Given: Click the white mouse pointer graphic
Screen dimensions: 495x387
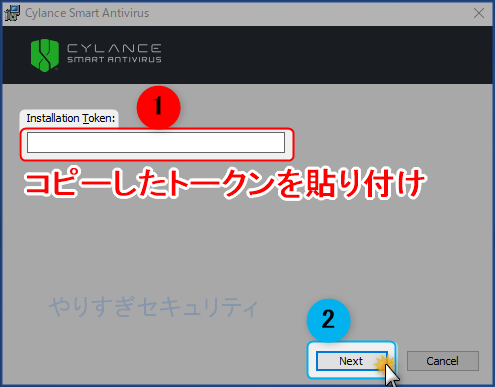Looking at the screenshot, I should pyautogui.click(x=392, y=376).
